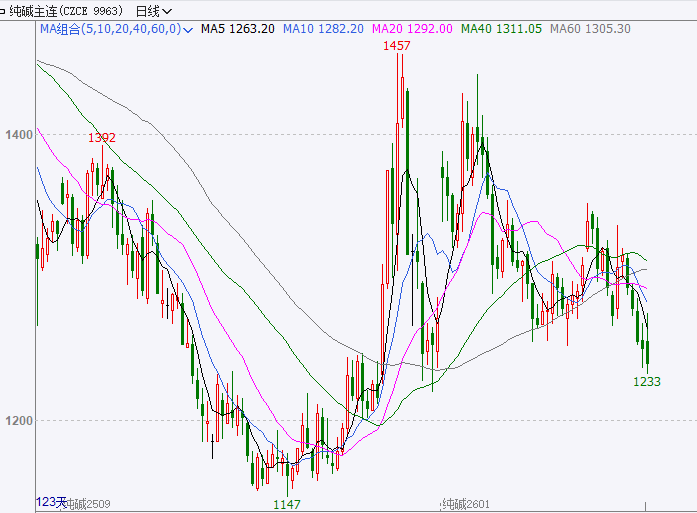Open the 日线 period dropdown
This screenshot has height=513, width=697.
(x=147, y=11)
